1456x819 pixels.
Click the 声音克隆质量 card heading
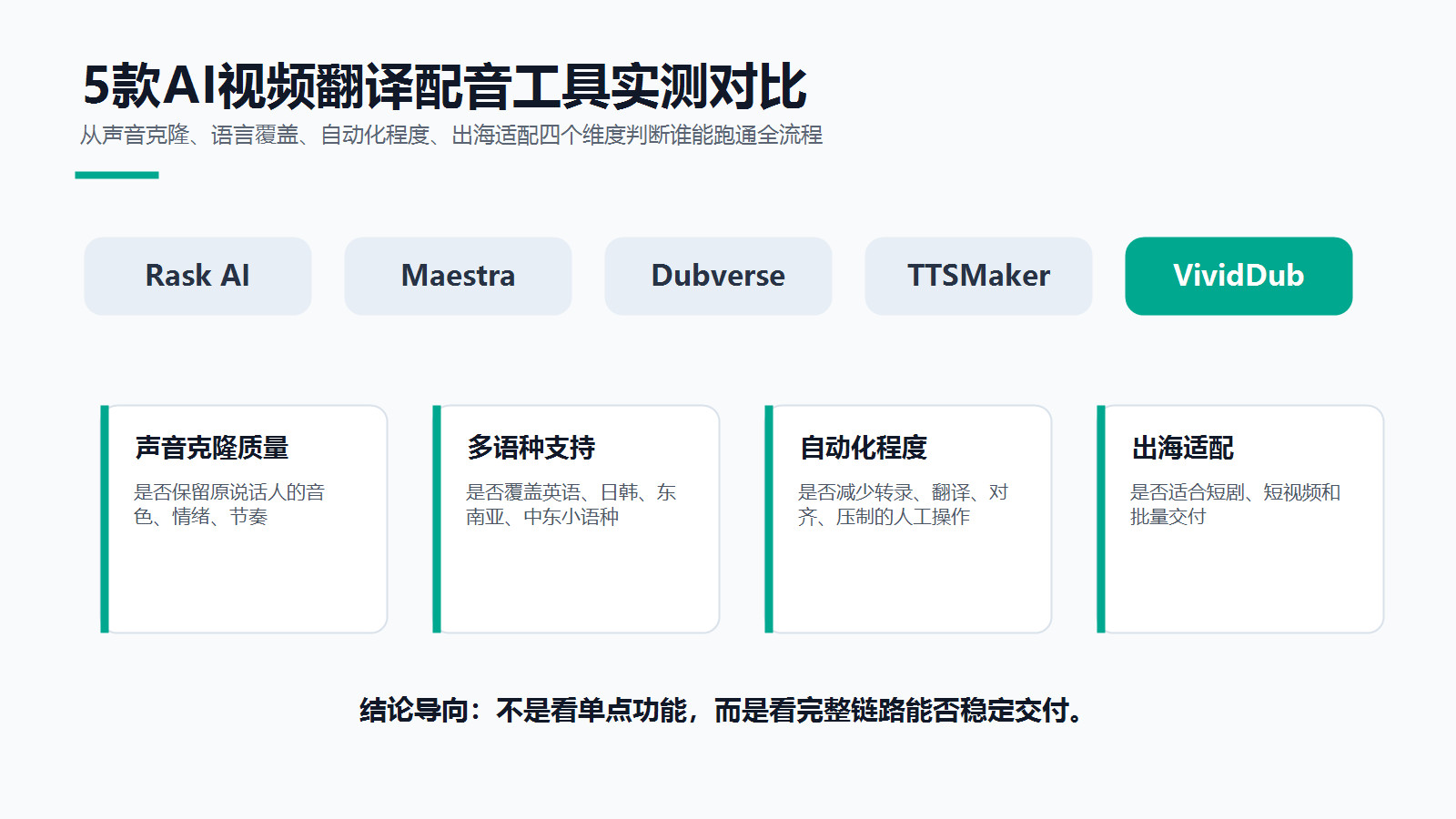pyautogui.click(x=212, y=448)
